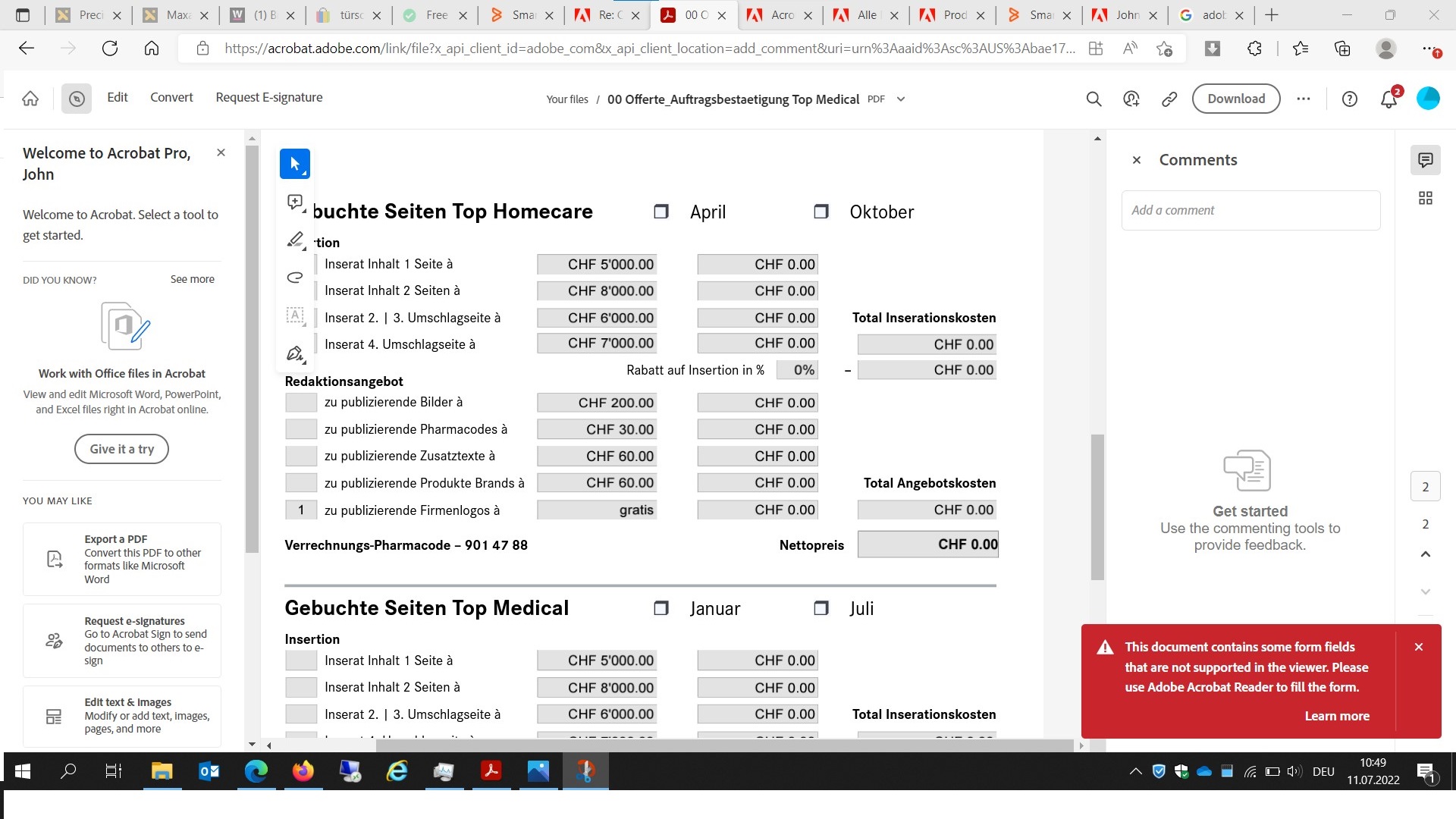
Task: Choose the Add text comment tool
Action: [294, 316]
